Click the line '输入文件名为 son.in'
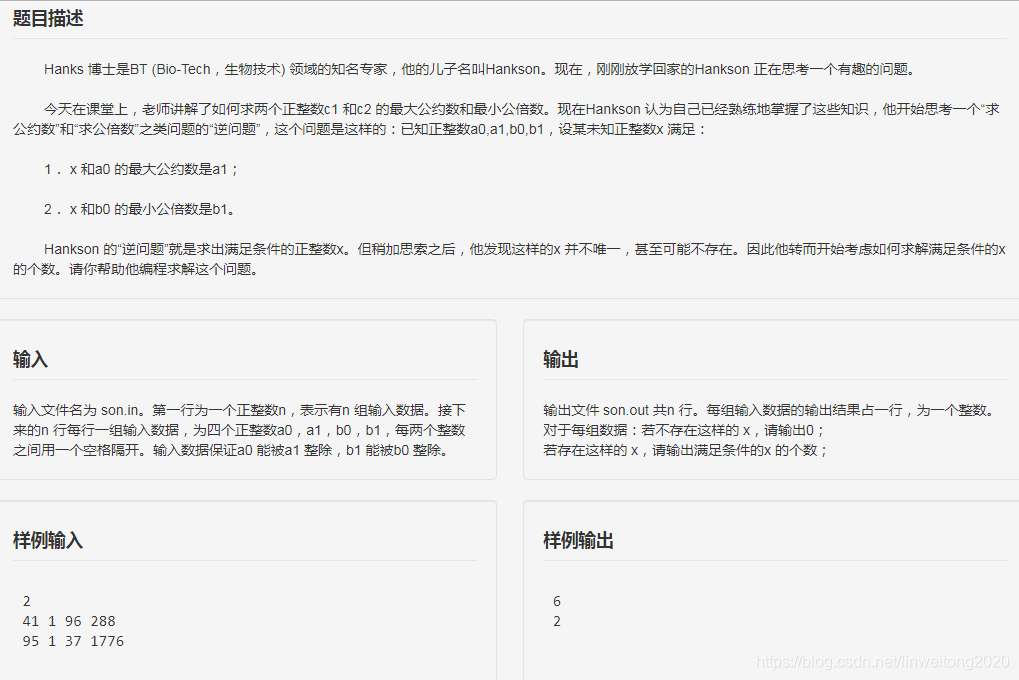The height and width of the screenshot is (680, 1019). pos(239,410)
